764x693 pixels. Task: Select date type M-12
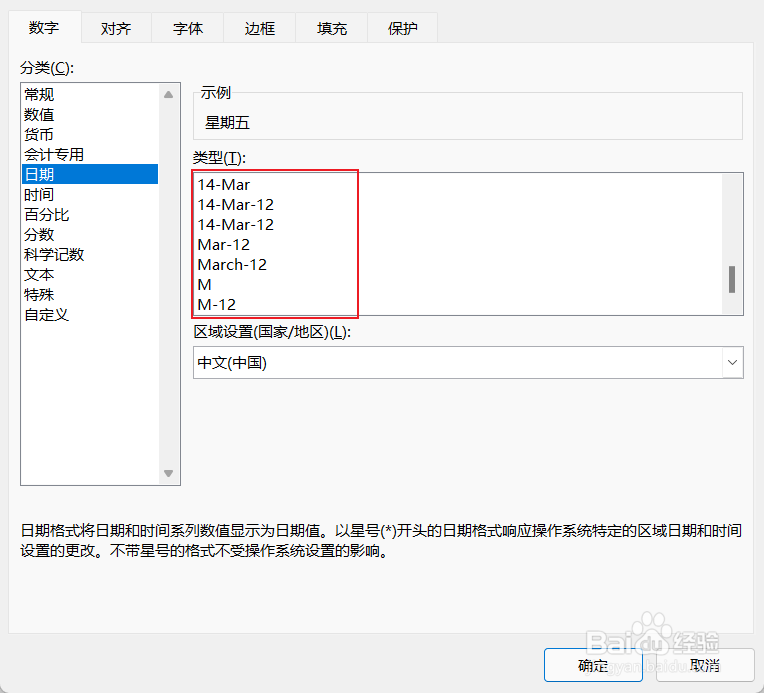coord(458,305)
